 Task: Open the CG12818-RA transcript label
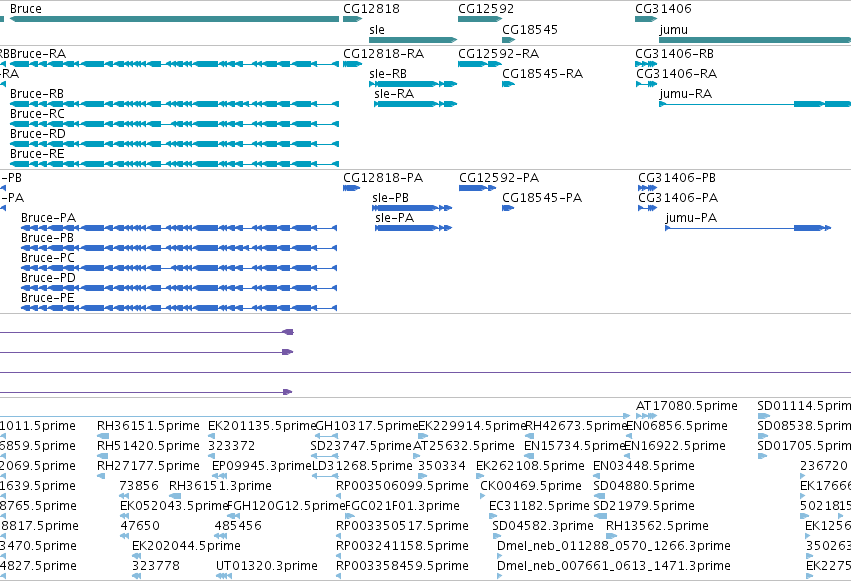click(384, 54)
